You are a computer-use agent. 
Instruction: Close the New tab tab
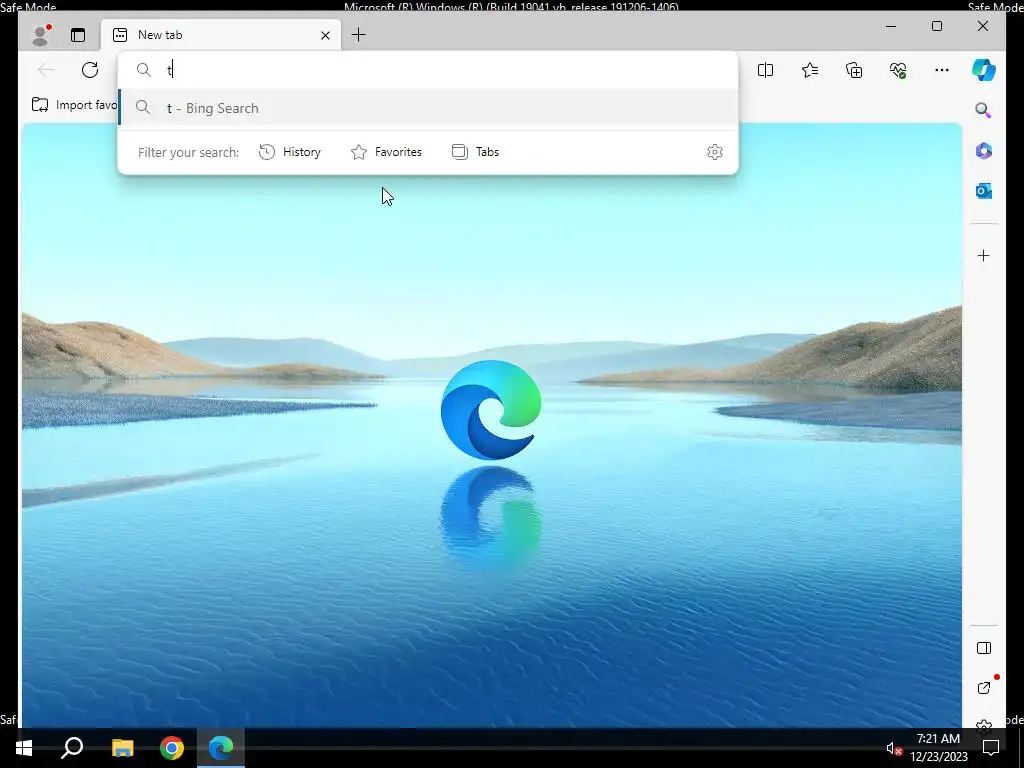tap(325, 35)
